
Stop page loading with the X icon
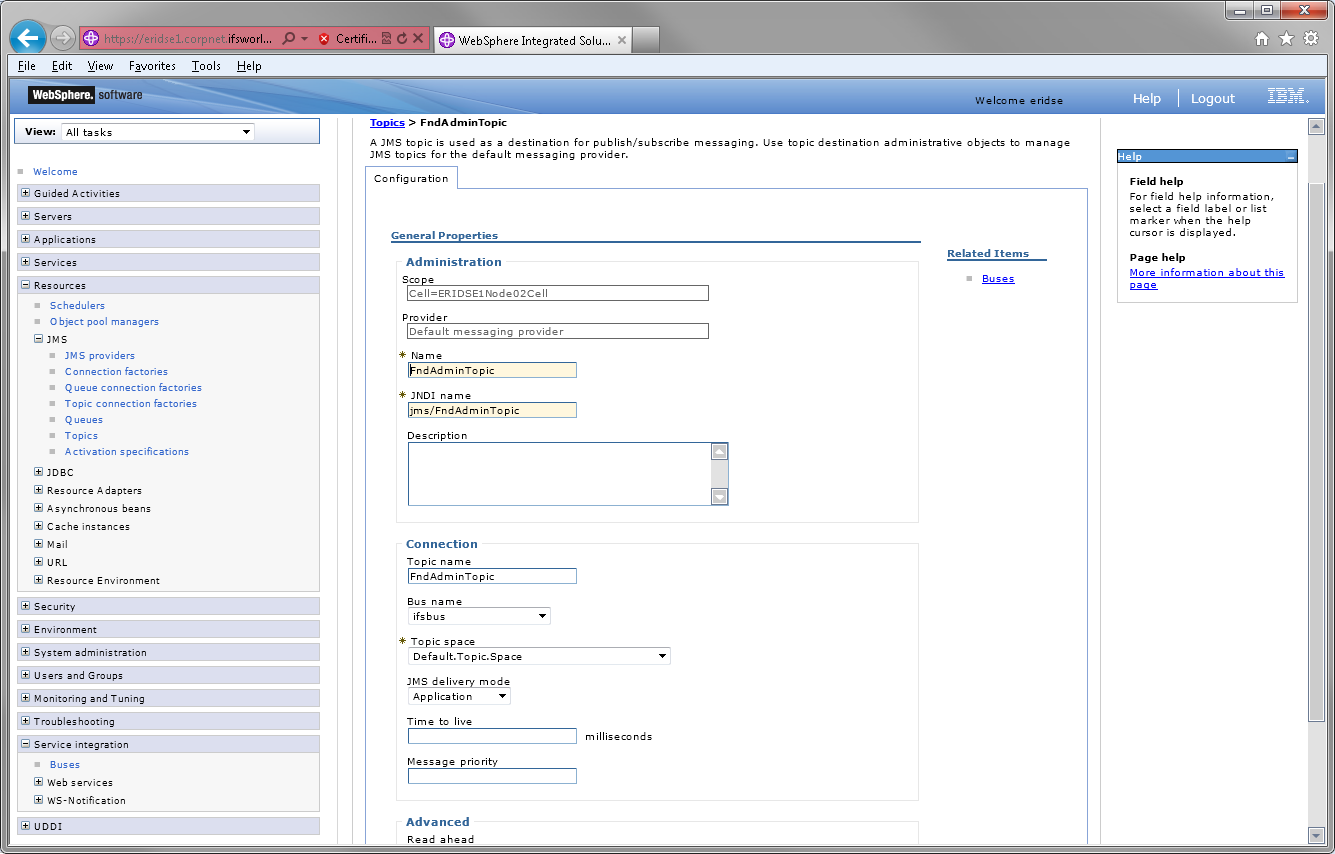[x=417, y=38]
